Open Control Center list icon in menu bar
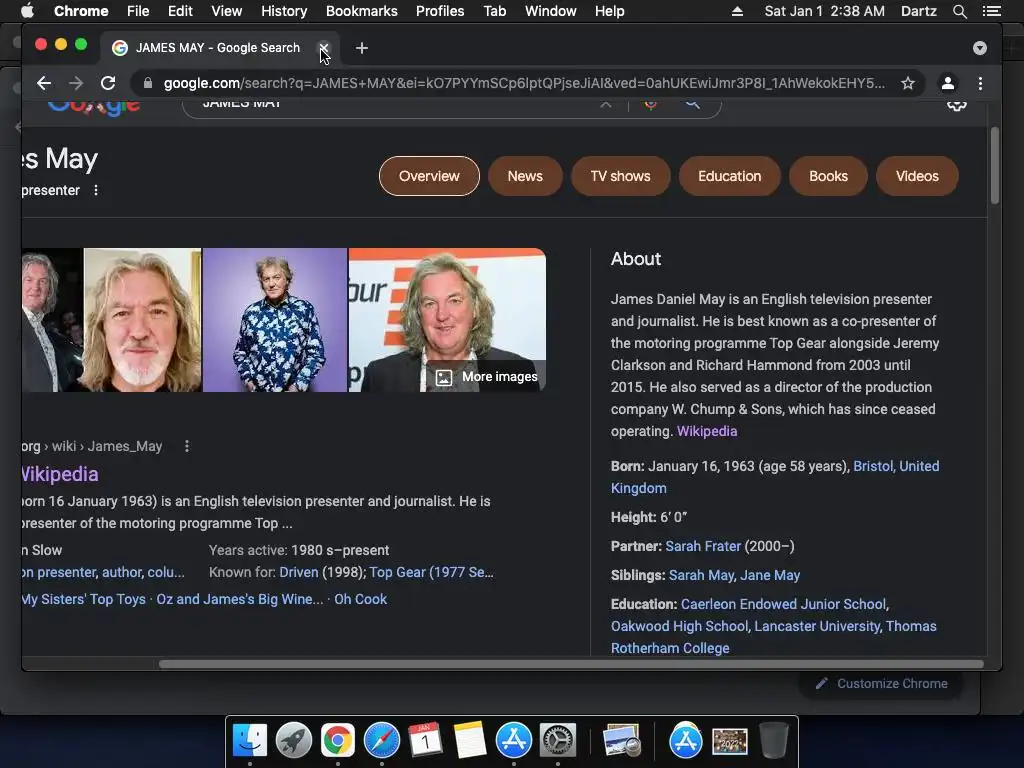This screenshot has height=768, width=1024. pos(991,11)
